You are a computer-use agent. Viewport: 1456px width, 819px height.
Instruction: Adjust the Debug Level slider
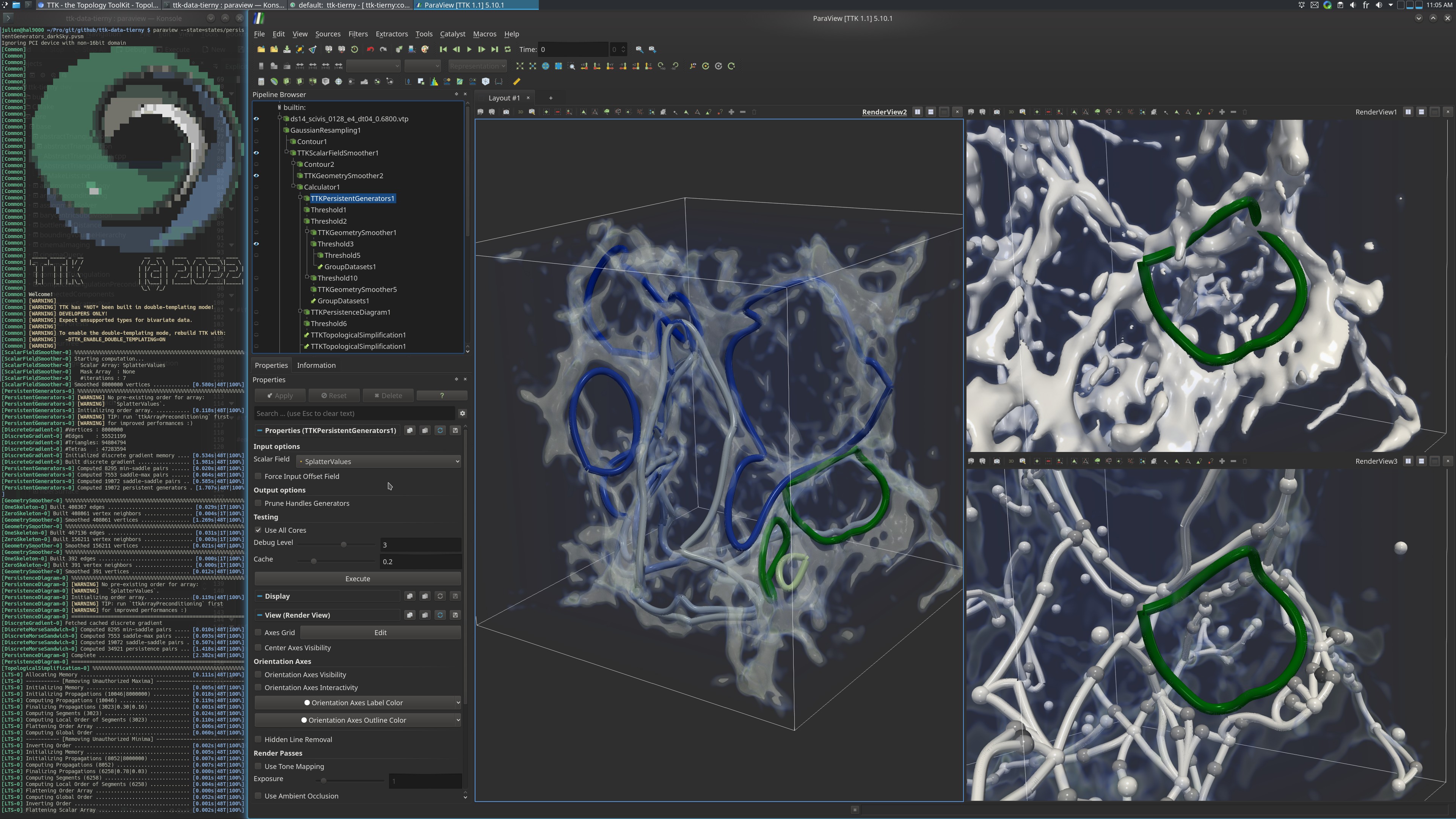(x=343, y=544)
